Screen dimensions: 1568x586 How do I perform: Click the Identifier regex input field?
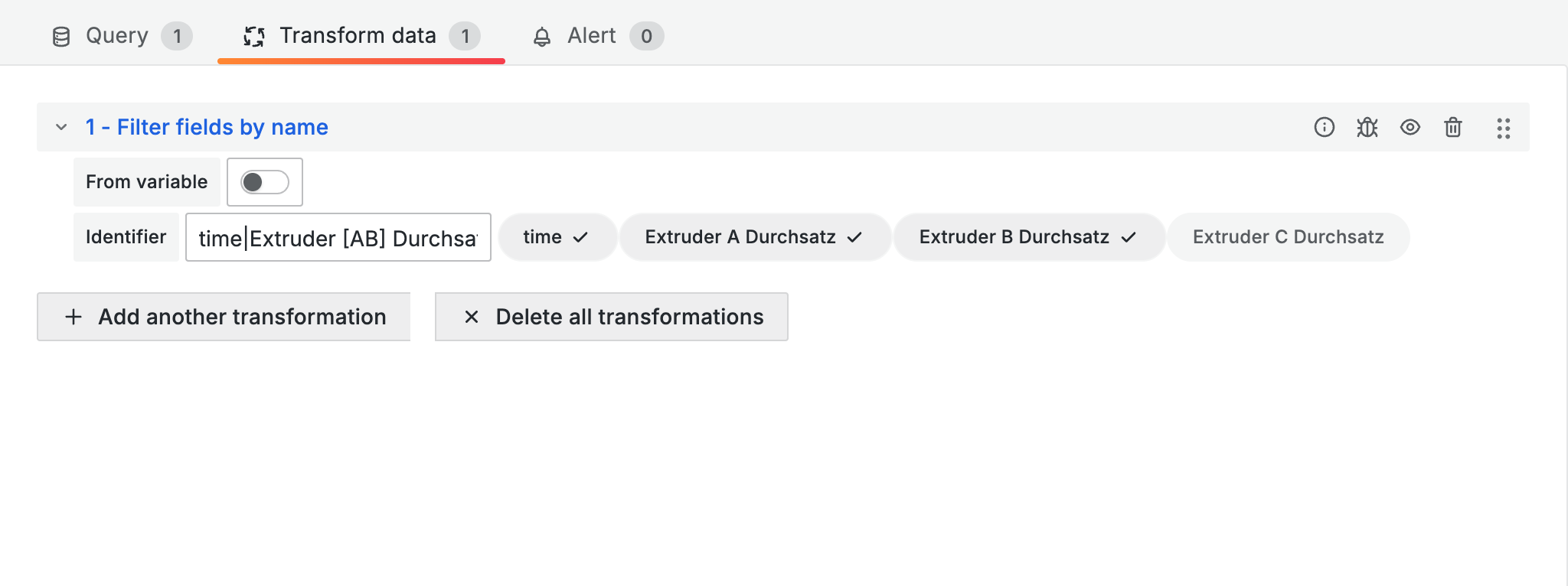(338, 238)
